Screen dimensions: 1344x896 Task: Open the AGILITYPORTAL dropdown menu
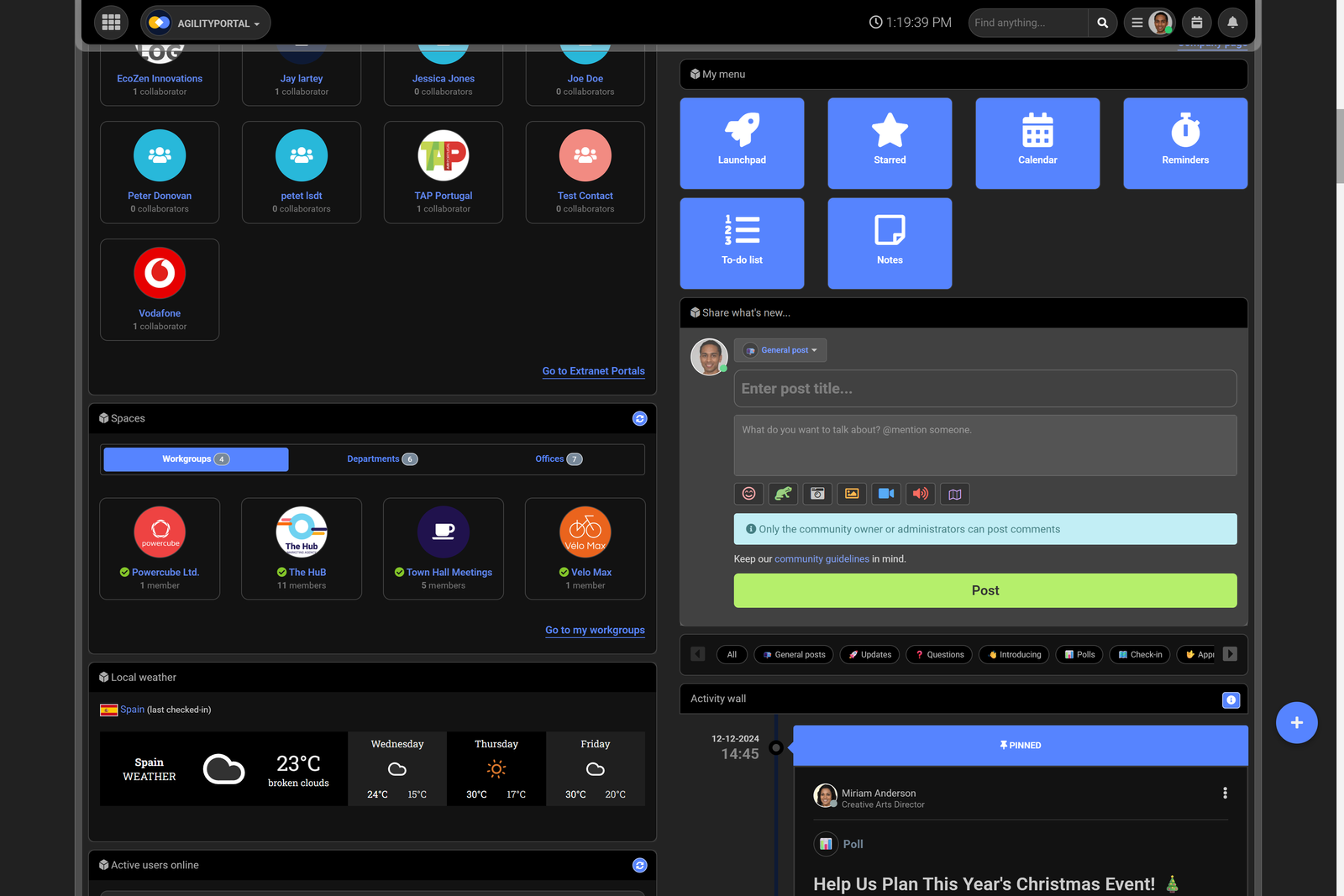tap(206, 23)
